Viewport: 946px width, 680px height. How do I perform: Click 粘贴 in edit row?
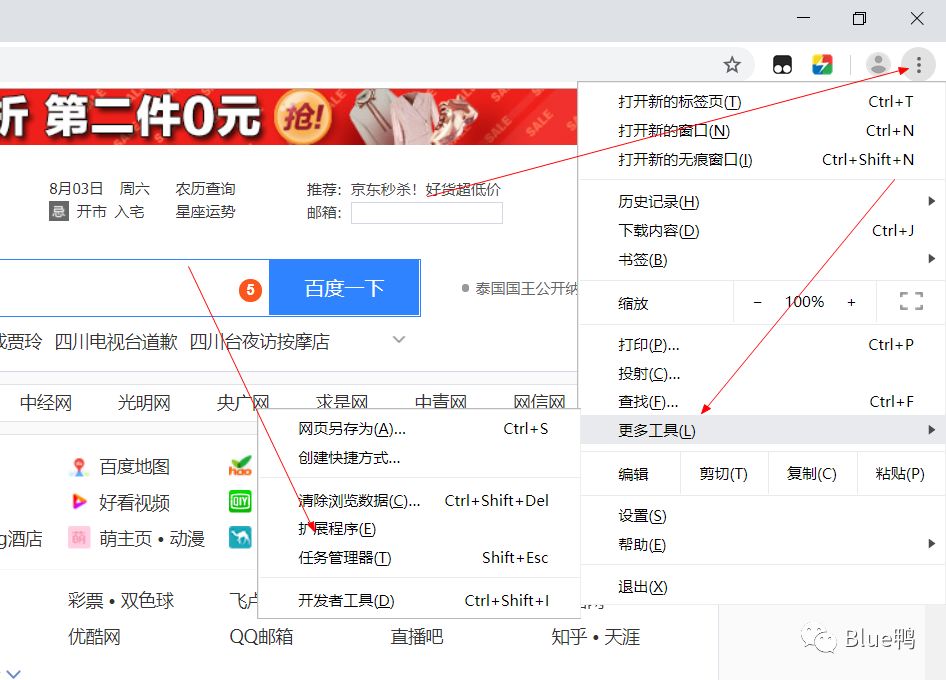click(900, 474)
